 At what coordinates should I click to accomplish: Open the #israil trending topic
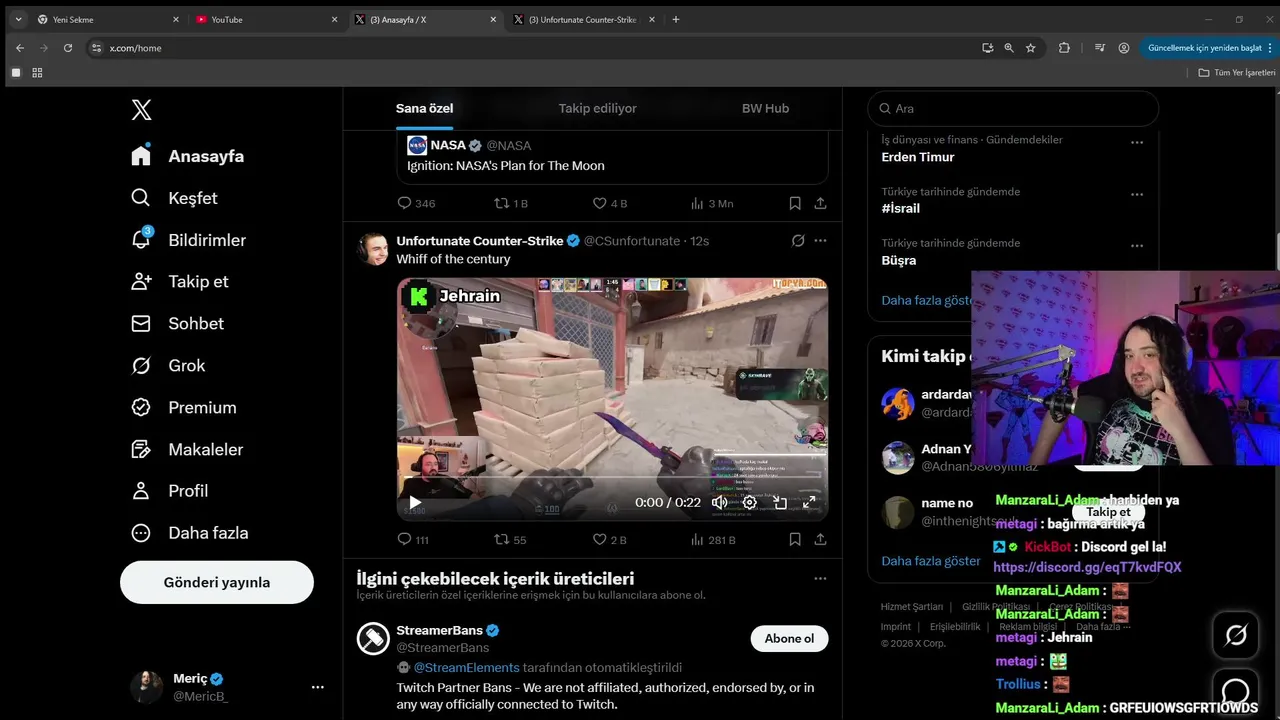[x=901, y=209]
